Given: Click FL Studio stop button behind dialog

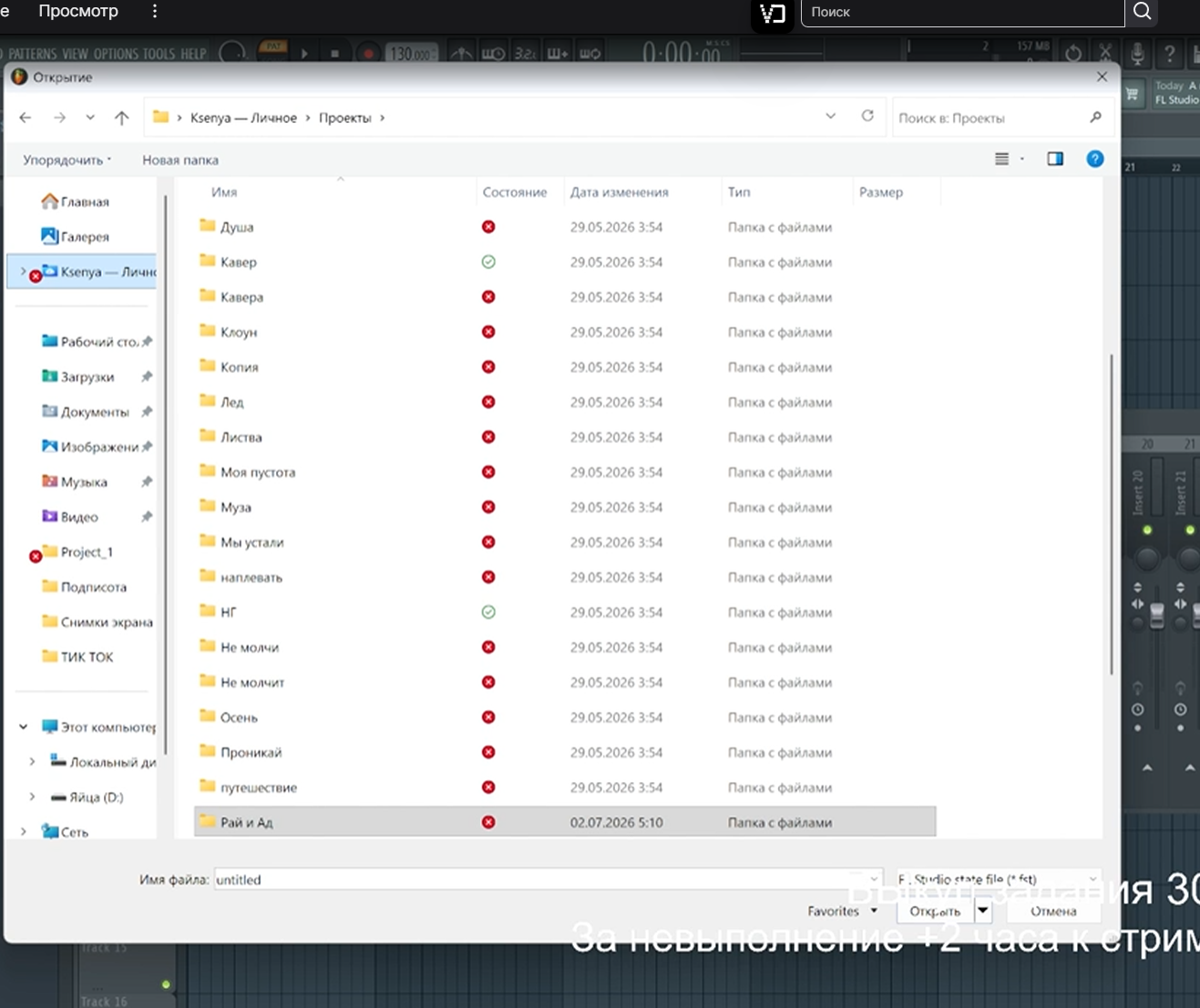Looking at the screenshot, I should pyautogui.click(x=334, y=54).
